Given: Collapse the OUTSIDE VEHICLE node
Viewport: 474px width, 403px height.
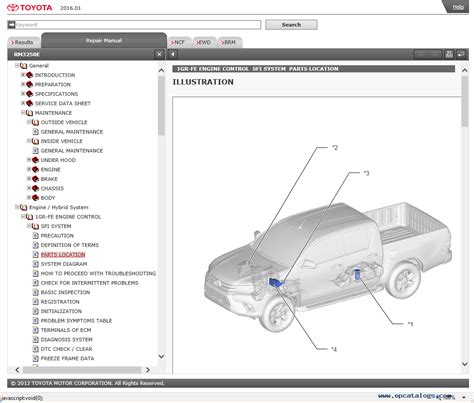Looking at the screenshot, I should point(29,122).
